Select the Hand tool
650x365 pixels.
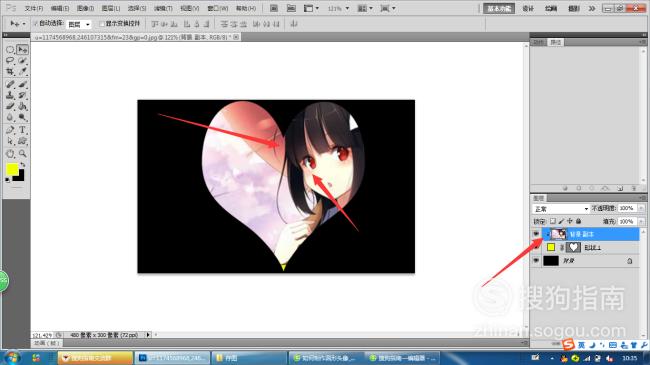(10, 154)
